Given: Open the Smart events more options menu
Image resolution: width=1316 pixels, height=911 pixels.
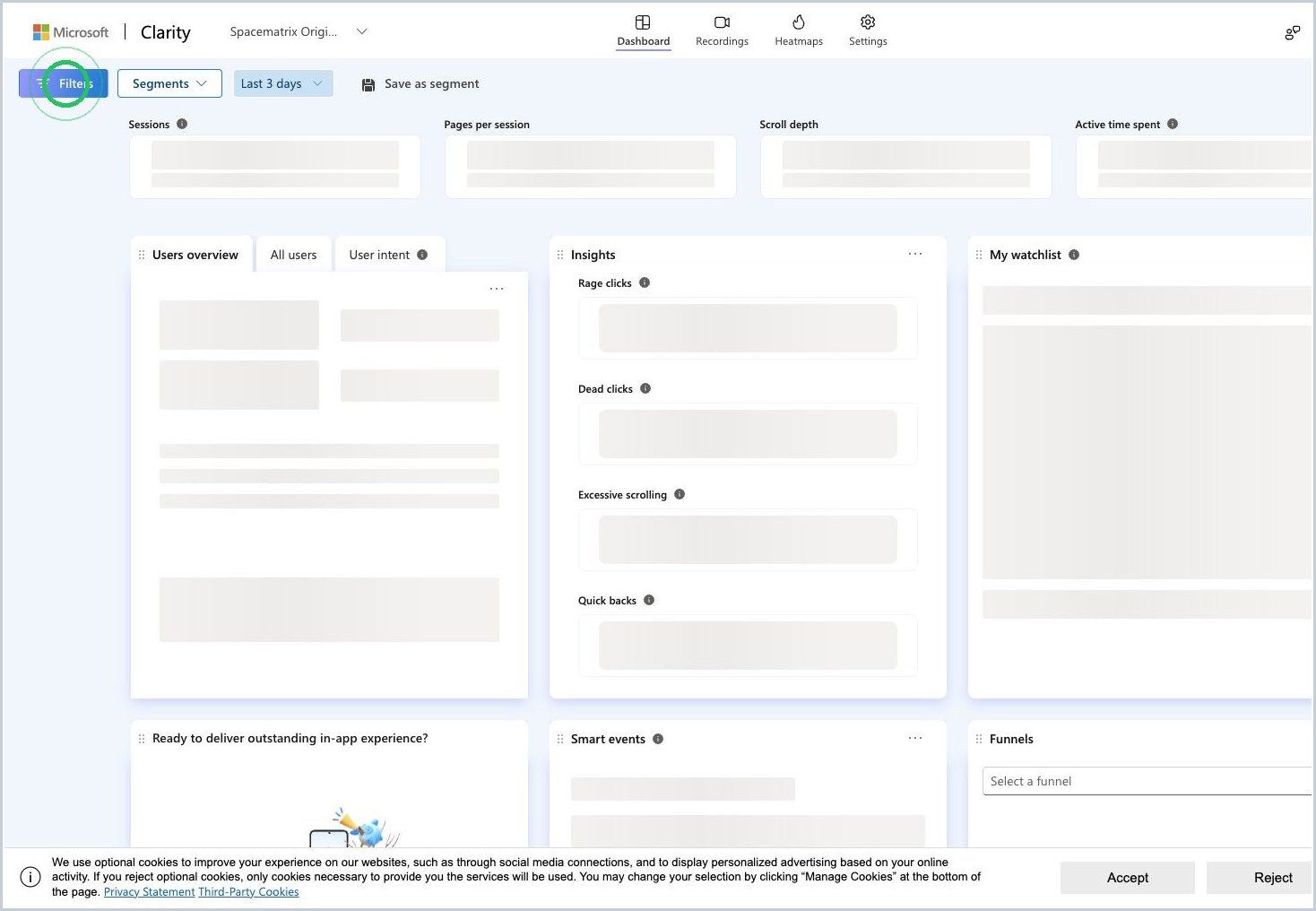Looking at the screenshot, I should [915, 738].
